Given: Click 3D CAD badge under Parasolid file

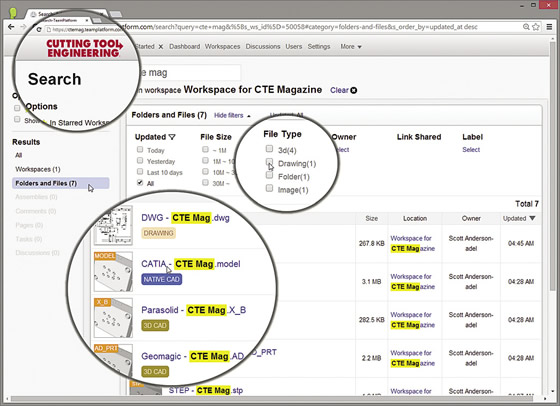Looking at the screenshot, I should tap(155, 325).
